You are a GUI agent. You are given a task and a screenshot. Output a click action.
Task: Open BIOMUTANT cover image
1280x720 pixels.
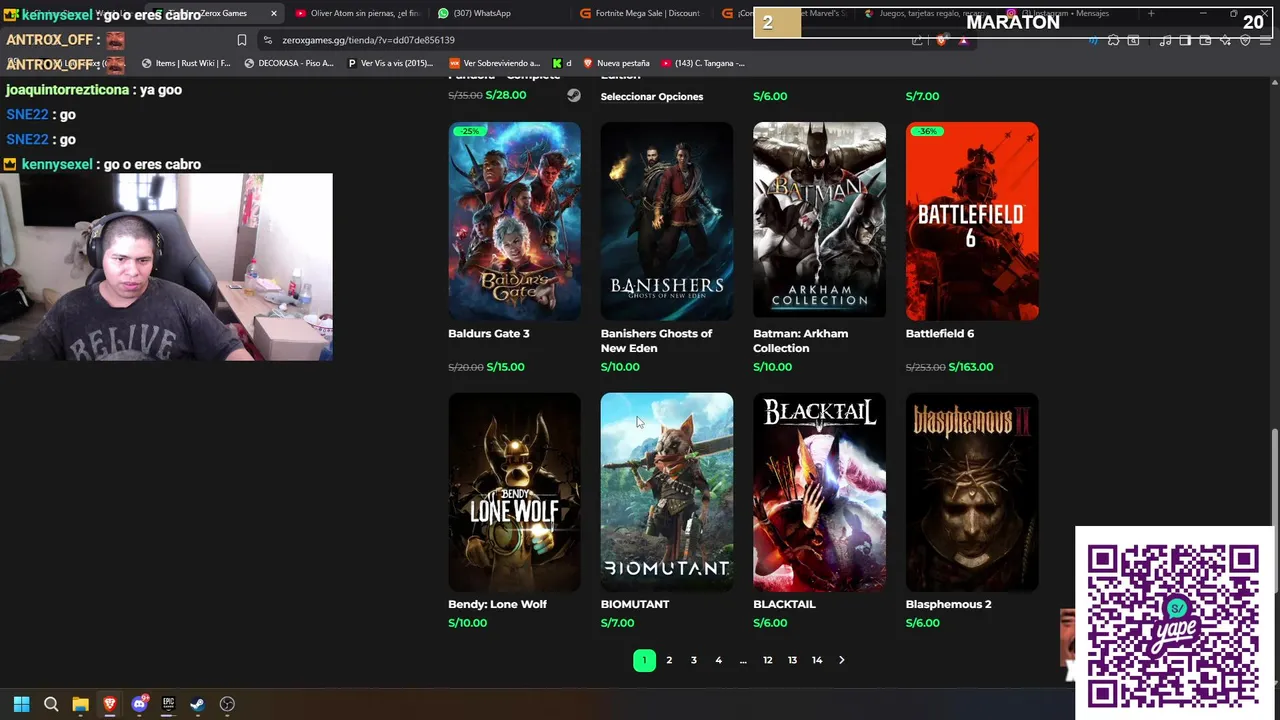tap(667, 492)
